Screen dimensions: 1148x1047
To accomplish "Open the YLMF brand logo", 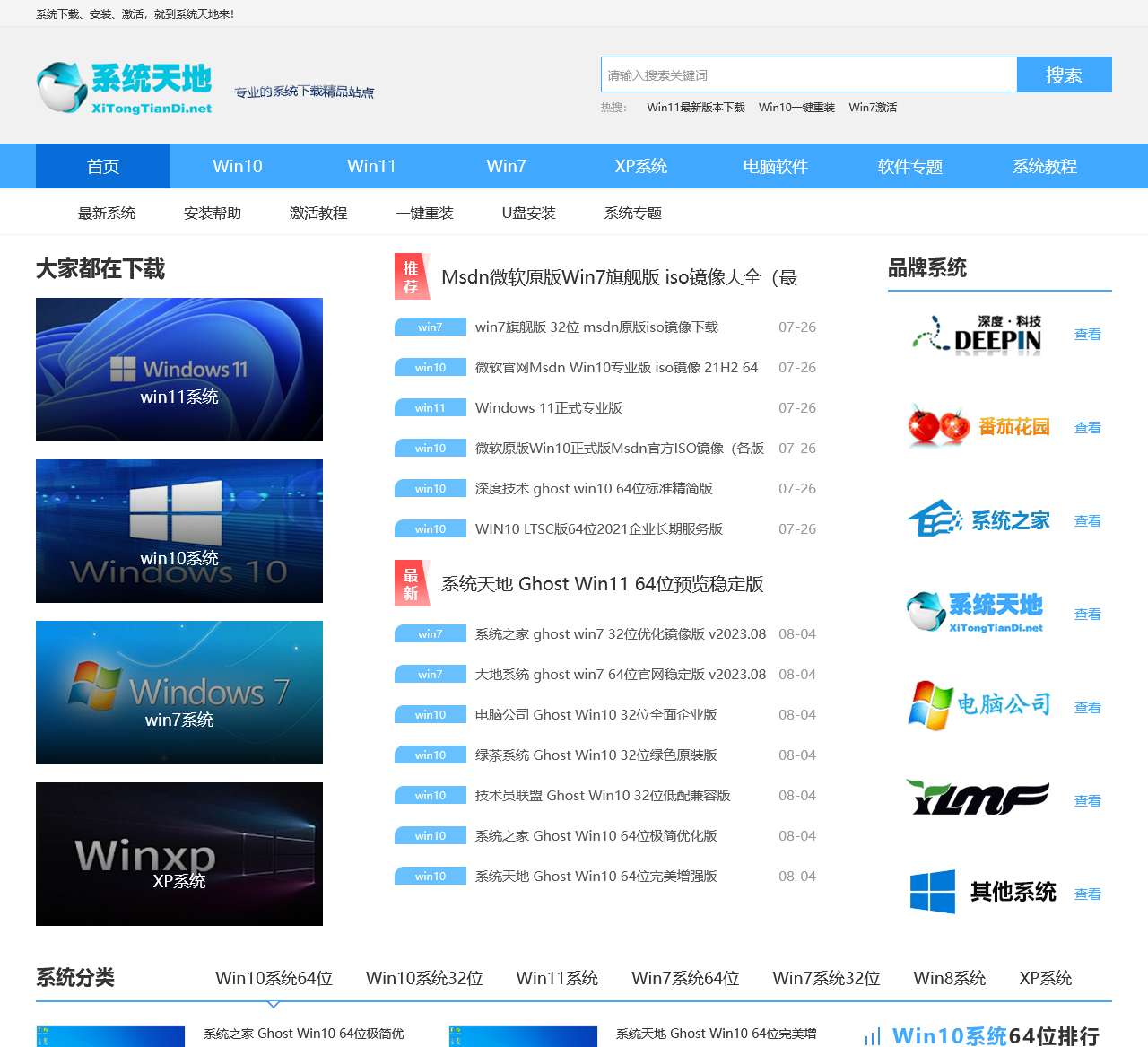I will [x=978, y=798].
